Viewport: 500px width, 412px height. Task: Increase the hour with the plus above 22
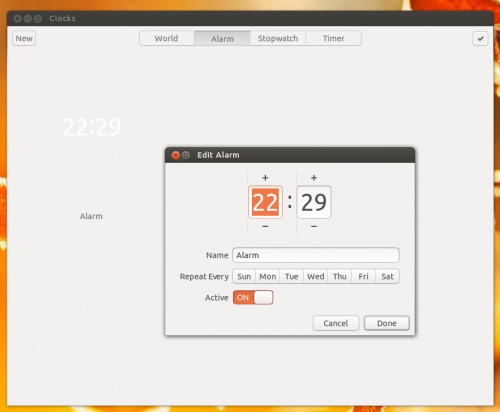tap(265, 178)
